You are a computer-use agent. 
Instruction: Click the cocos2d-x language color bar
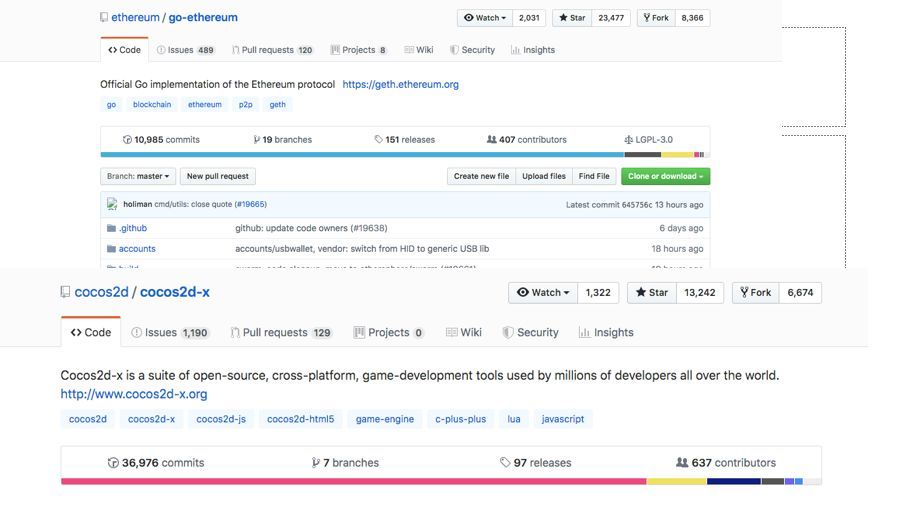coord(350,481)
